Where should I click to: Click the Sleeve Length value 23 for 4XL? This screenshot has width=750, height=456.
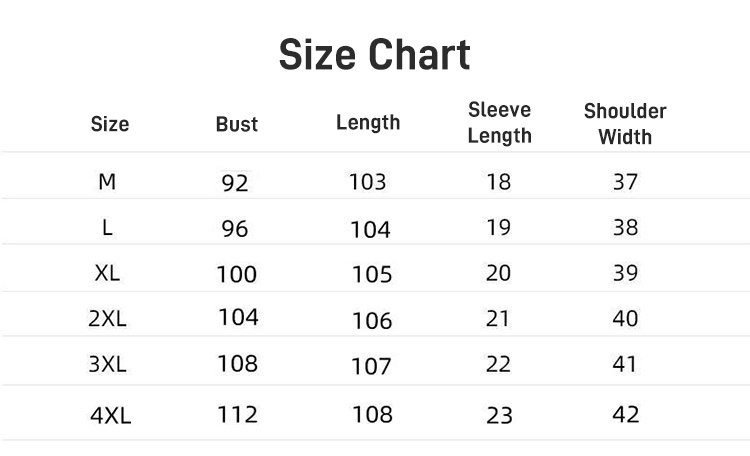pos(498,414)
